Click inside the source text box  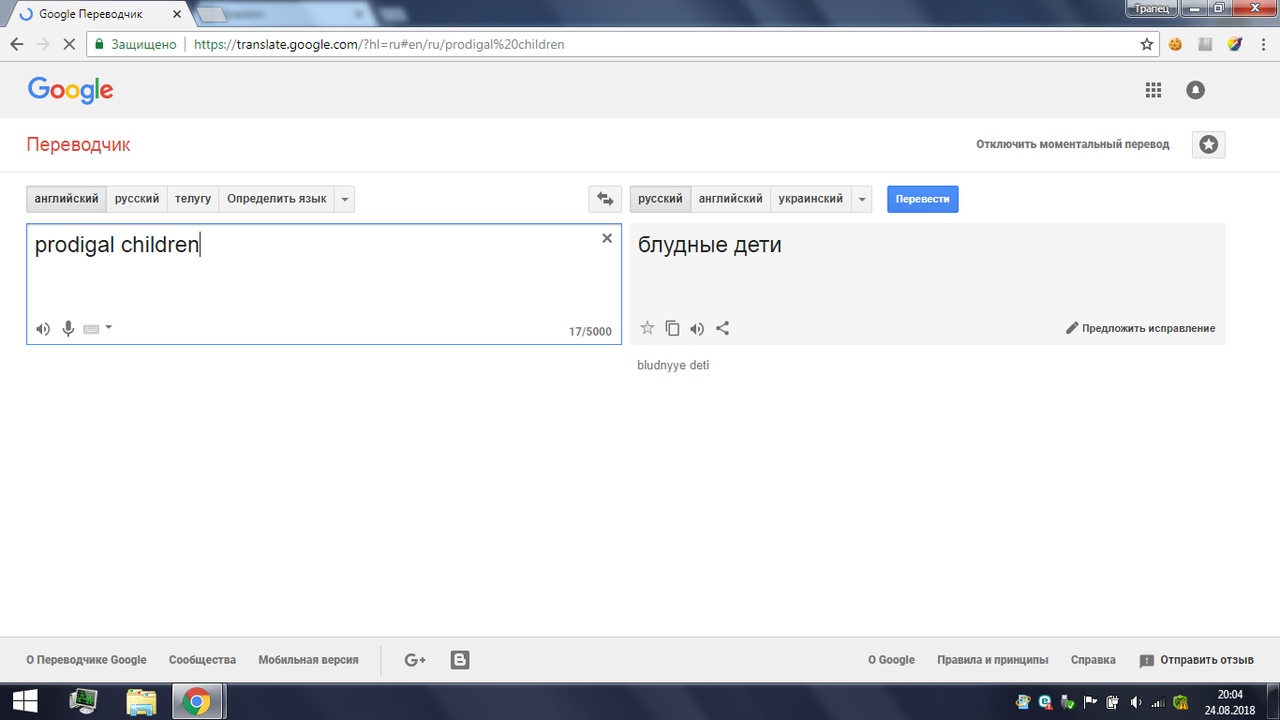[324, 284]
